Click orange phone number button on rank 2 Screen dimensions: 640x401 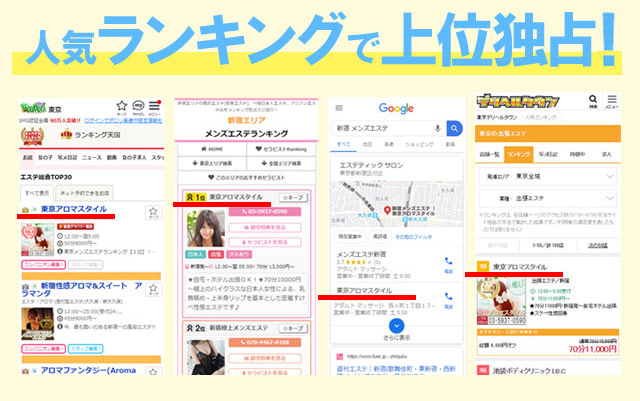point(265,342)
